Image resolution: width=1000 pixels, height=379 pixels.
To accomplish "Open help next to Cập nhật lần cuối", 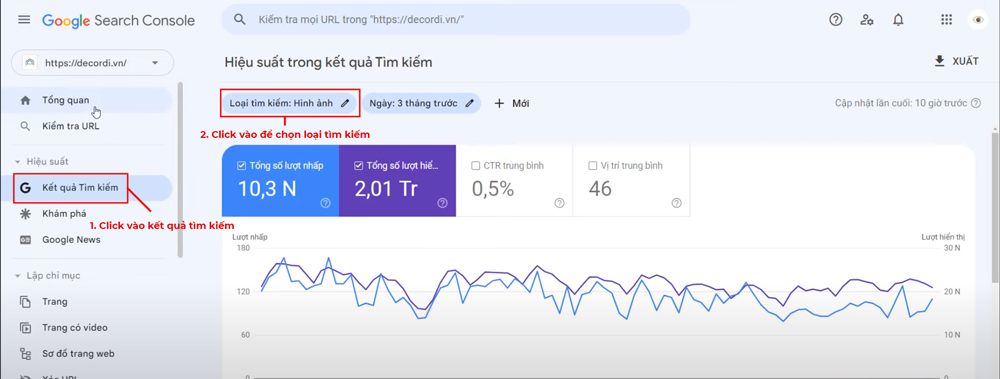I will pos(976,103).
